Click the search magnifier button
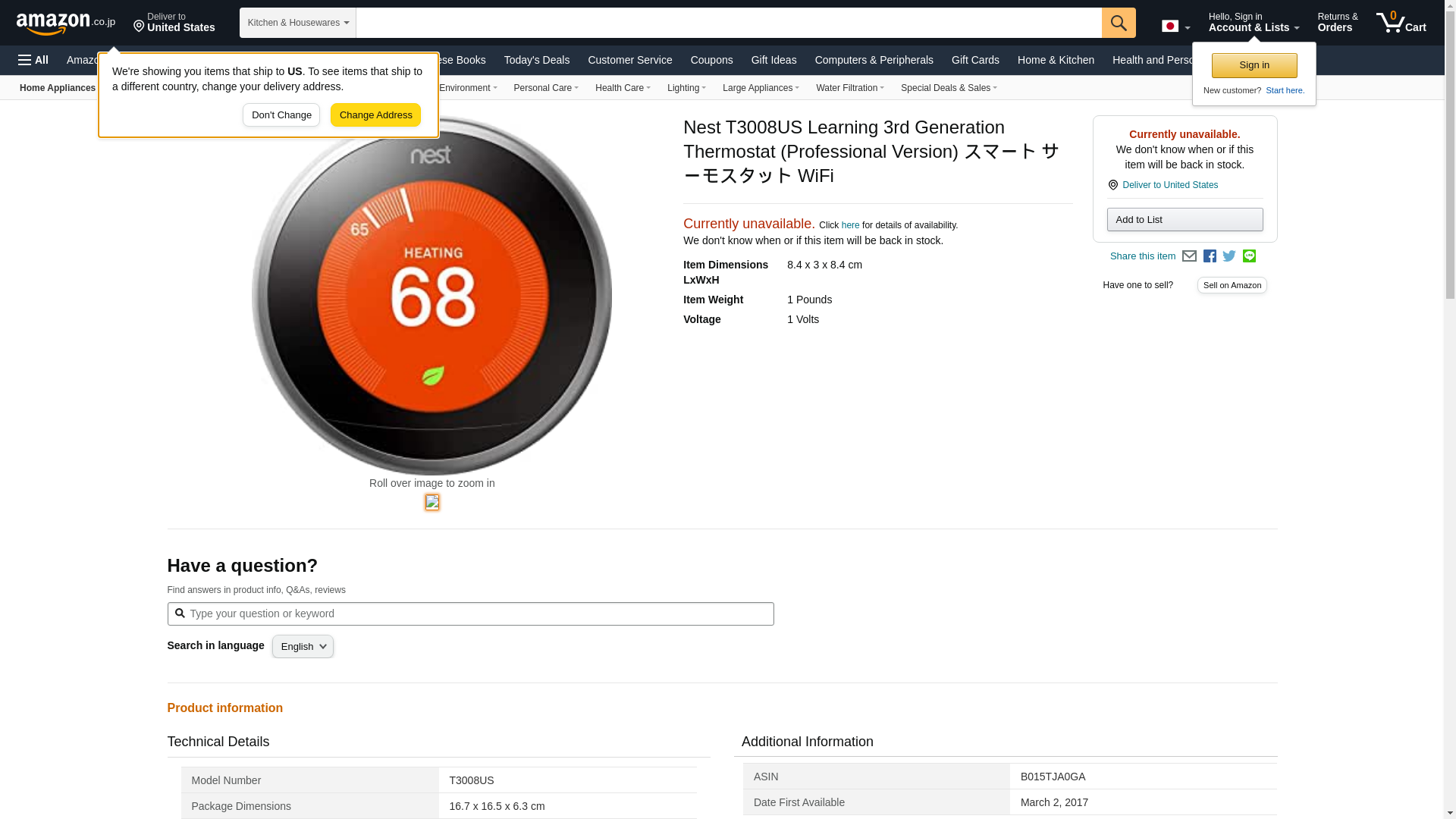This screenshot has width=1456, height=819. (1119, 23)
